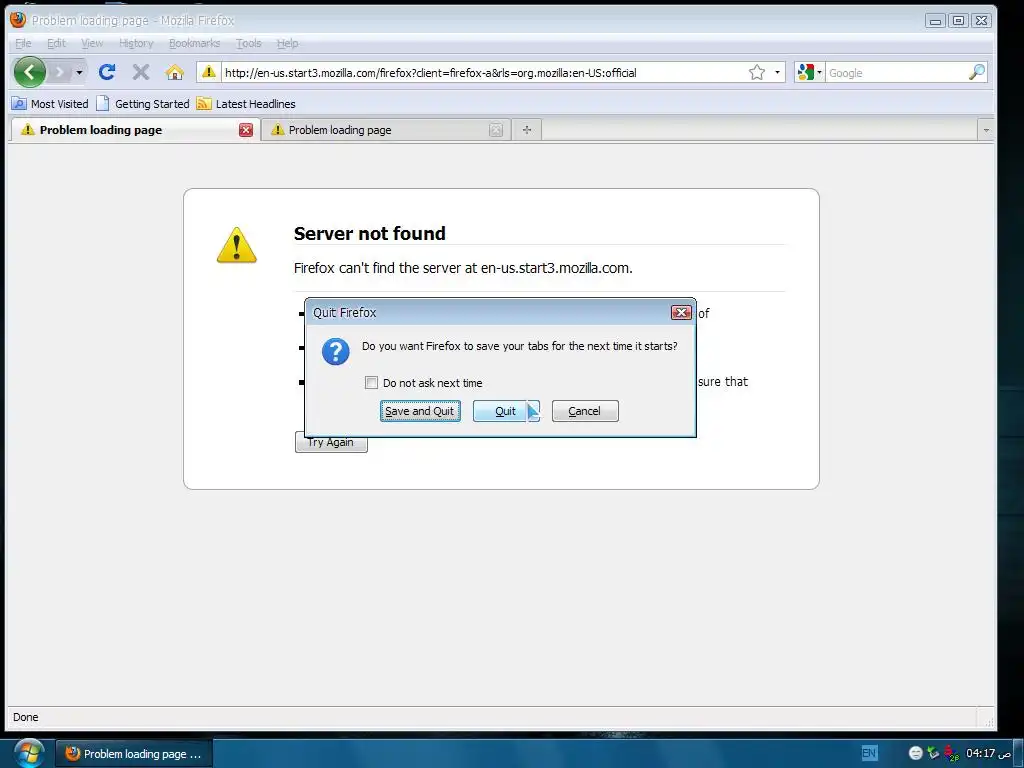The width and height of the screenshot is (1024, 768).
Task: Open the File menu
Action: pos(23,43)
